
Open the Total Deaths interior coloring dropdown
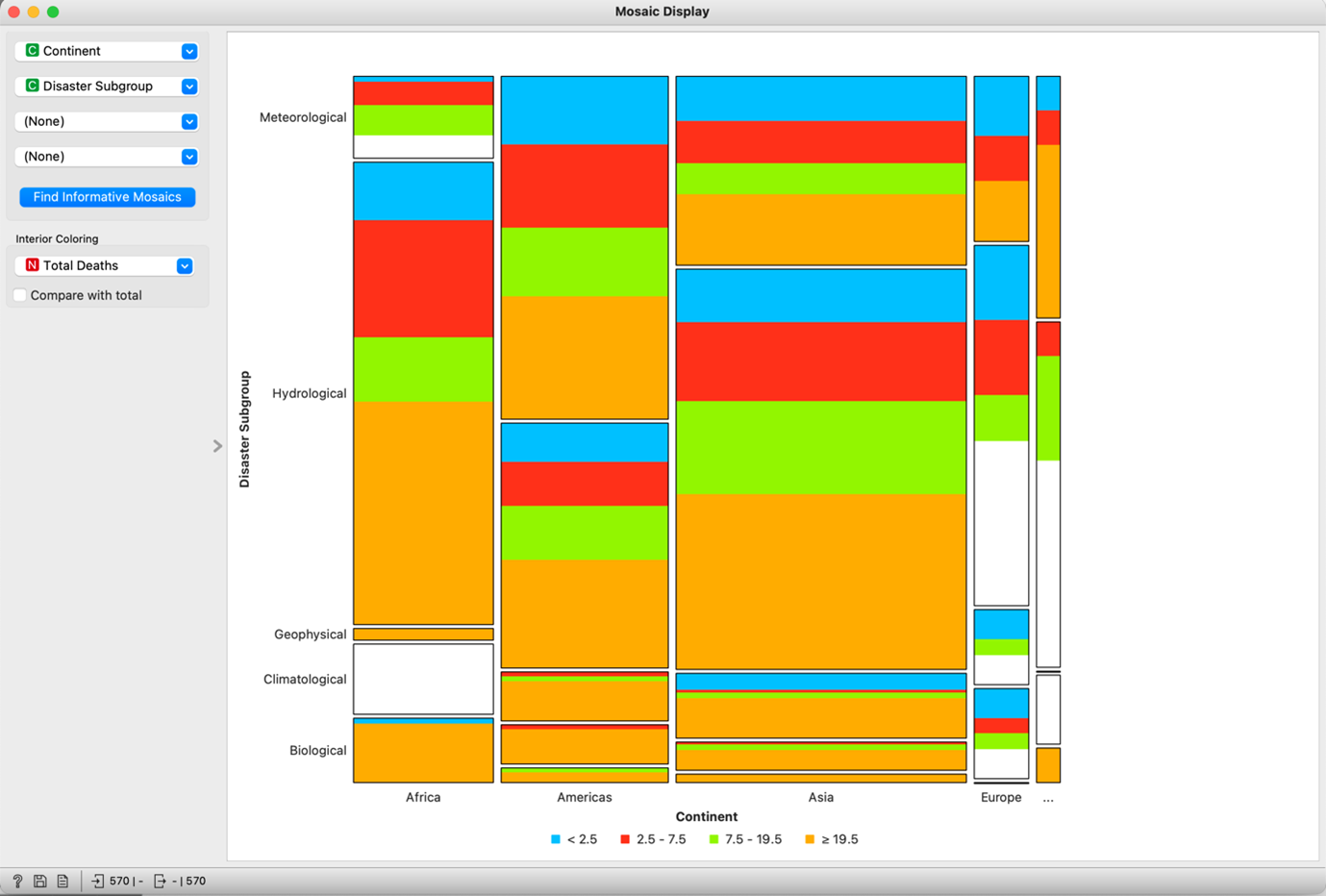(x=185, y=265)
